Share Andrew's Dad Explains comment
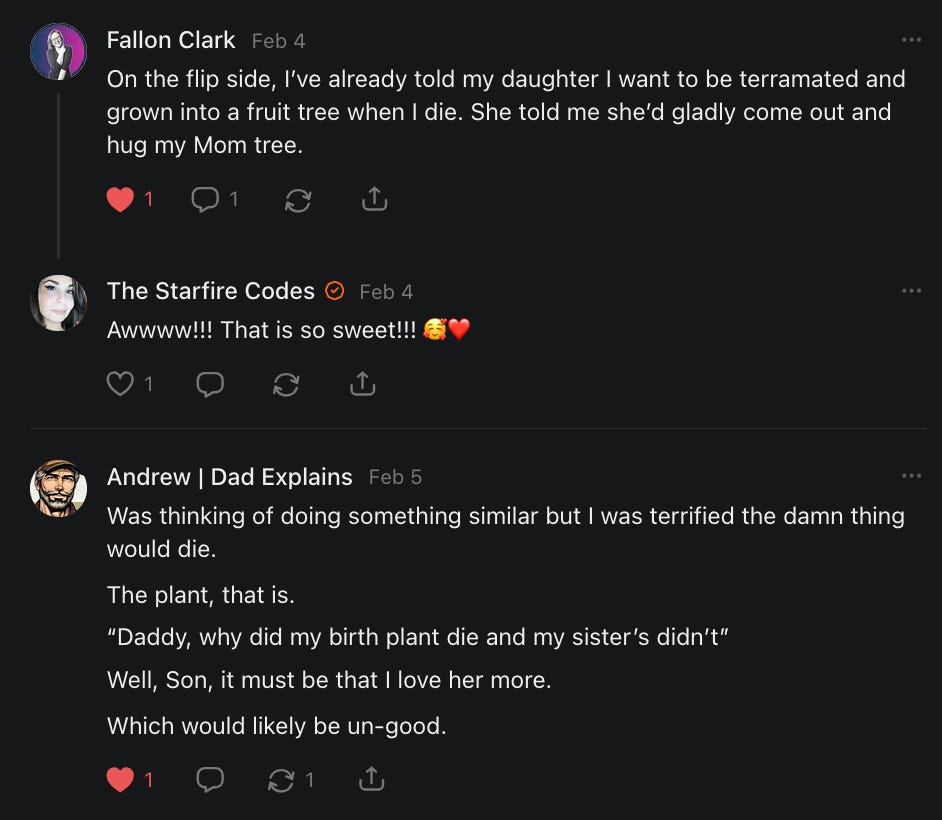942x820 pixels. (x=371, y=779)
